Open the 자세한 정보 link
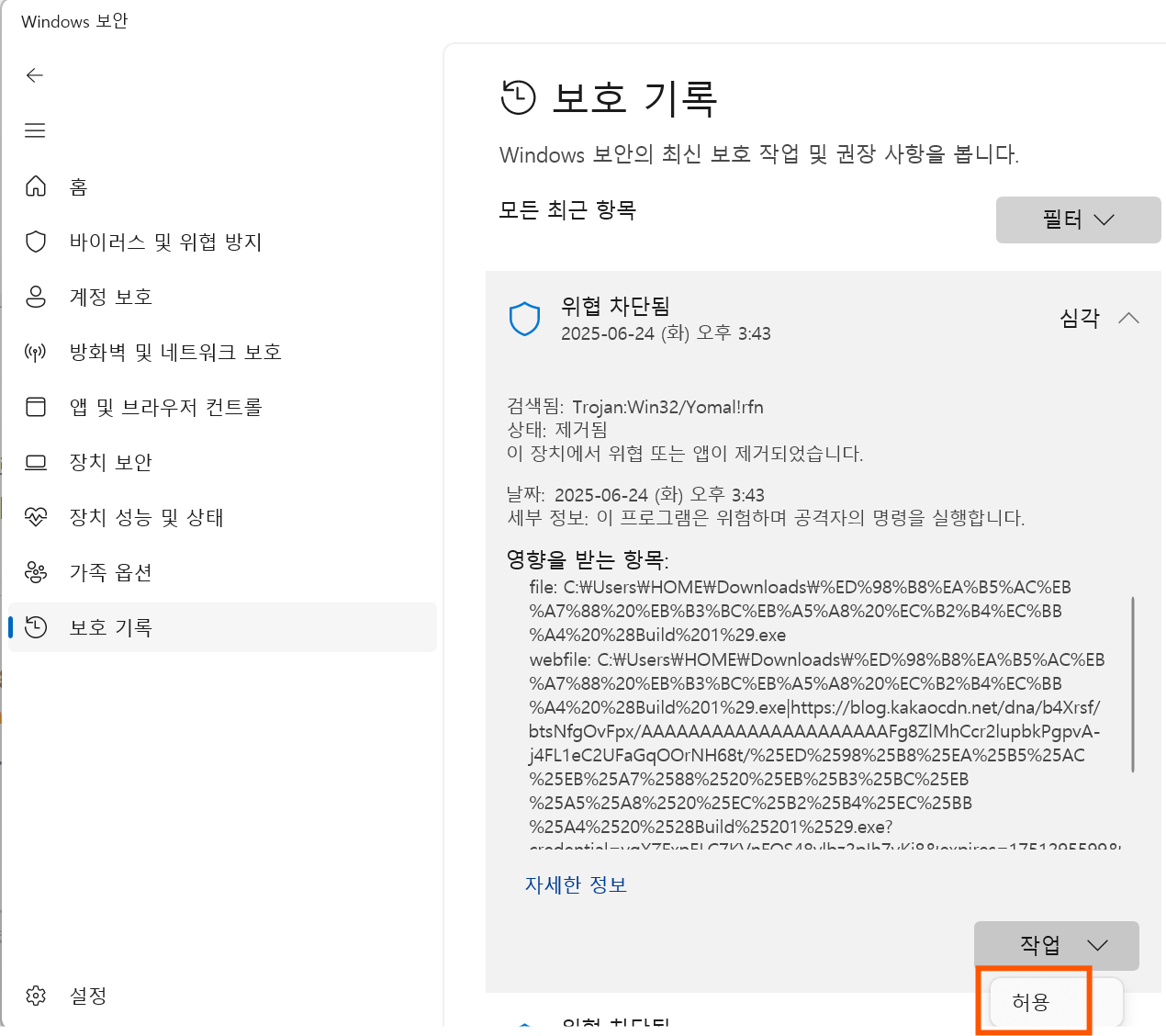Viewport: 1166px width, 1036px height. coord(576,884)
